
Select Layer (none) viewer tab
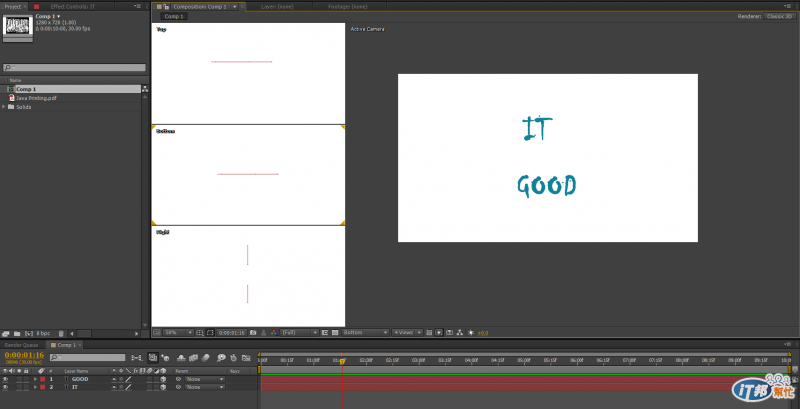277,7
